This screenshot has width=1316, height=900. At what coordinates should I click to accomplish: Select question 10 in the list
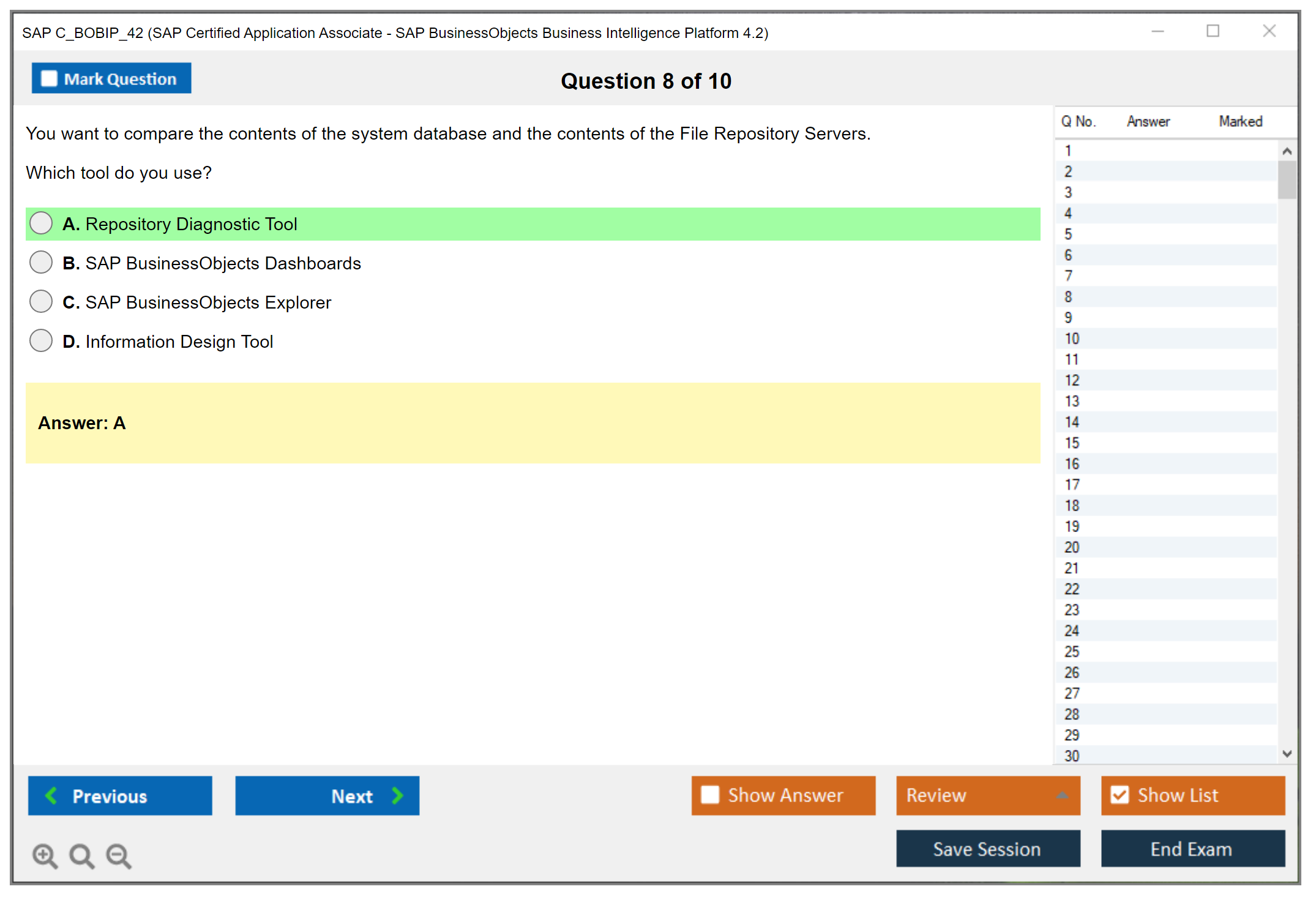pos(1072,339)
